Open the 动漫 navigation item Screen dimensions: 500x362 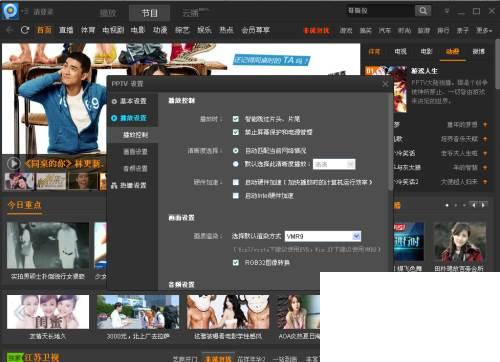click(x=160, y=30)
